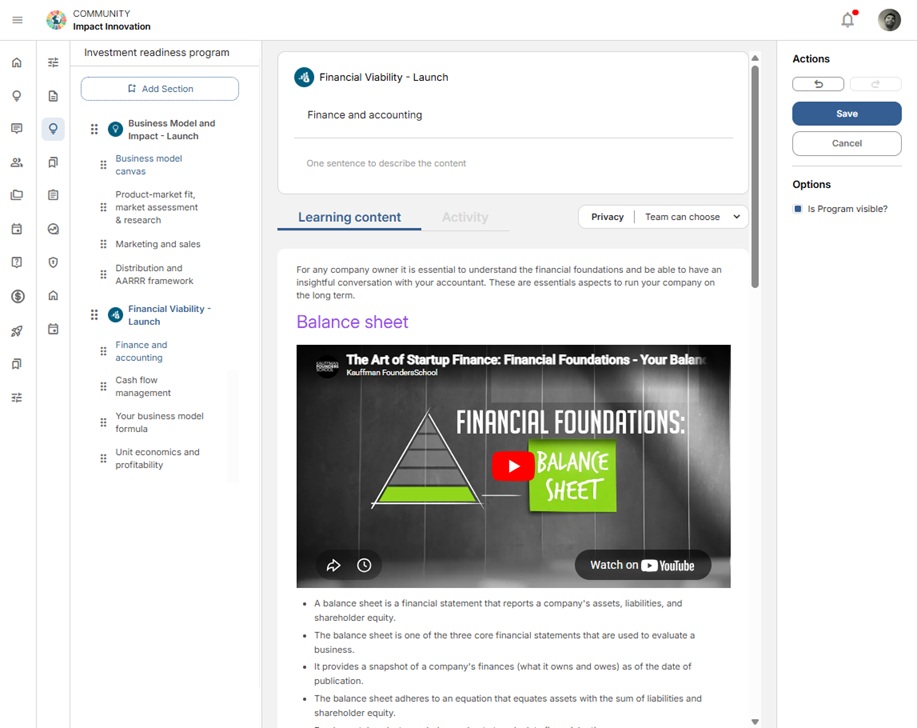917x728 pixels.
Task: Open the 'Team can choose' privacy dropdown
Action: coord(693,217)
